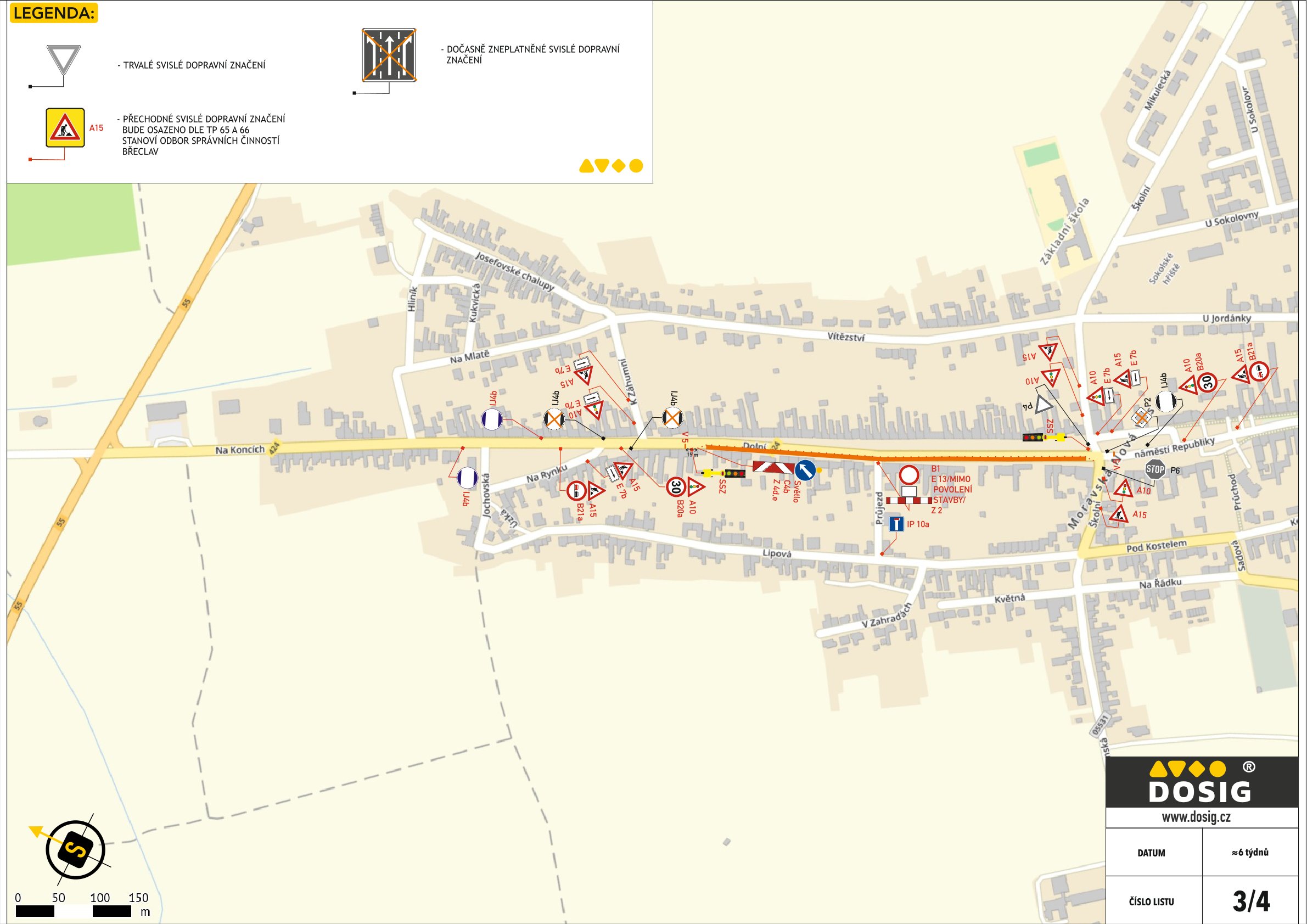Click the STOP sign labeled P6

[1154, 469]
